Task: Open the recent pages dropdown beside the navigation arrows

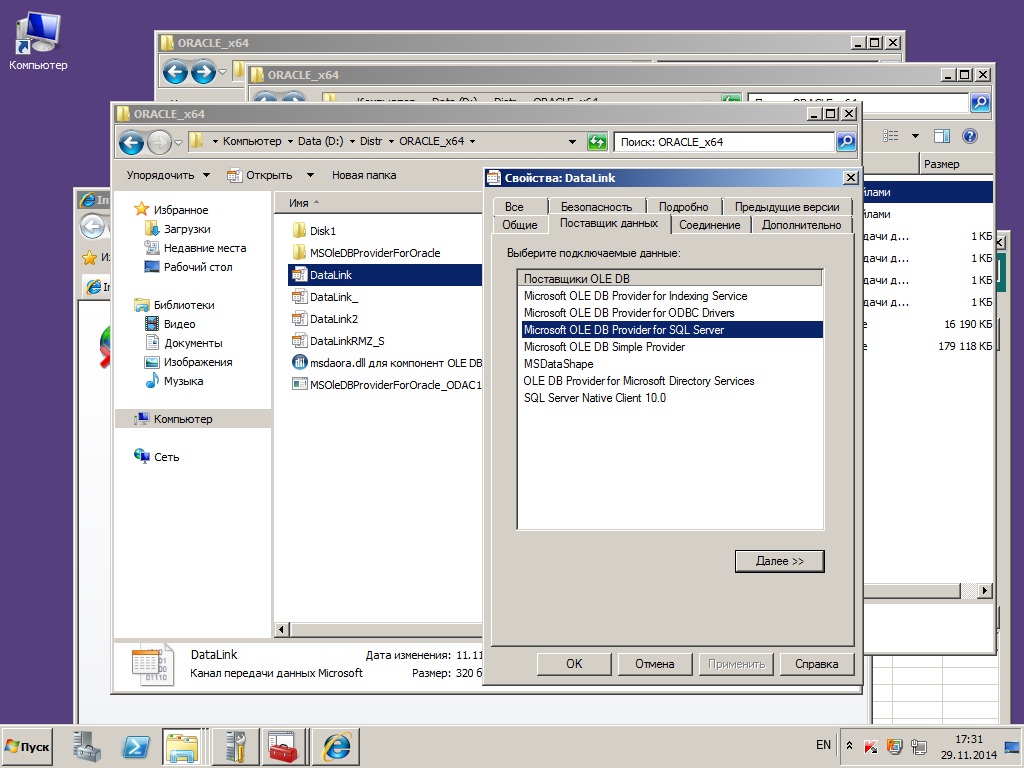Action: tap(178, 142)
